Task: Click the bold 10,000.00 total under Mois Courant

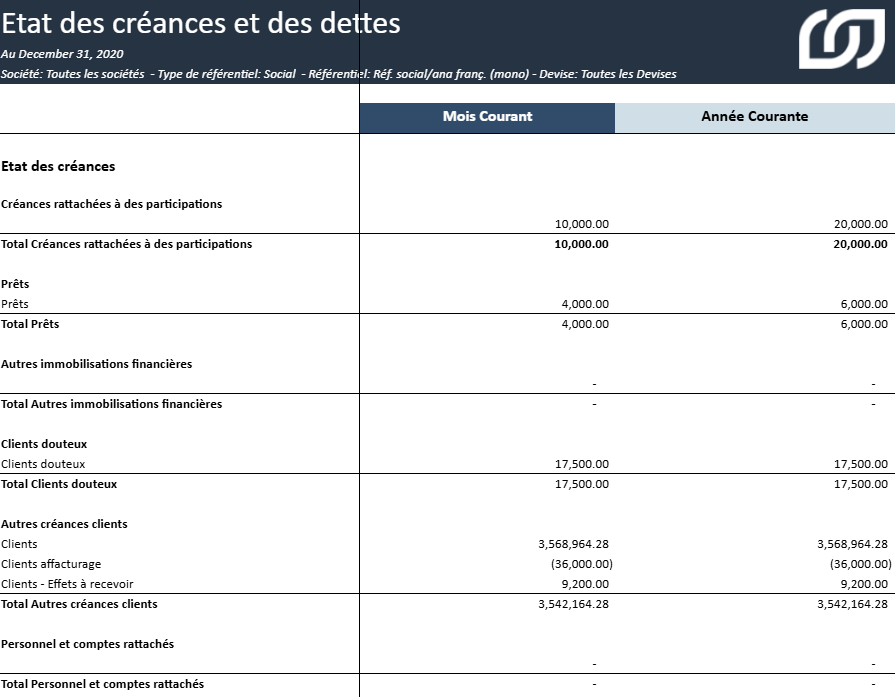Action: tap(582, 244)
